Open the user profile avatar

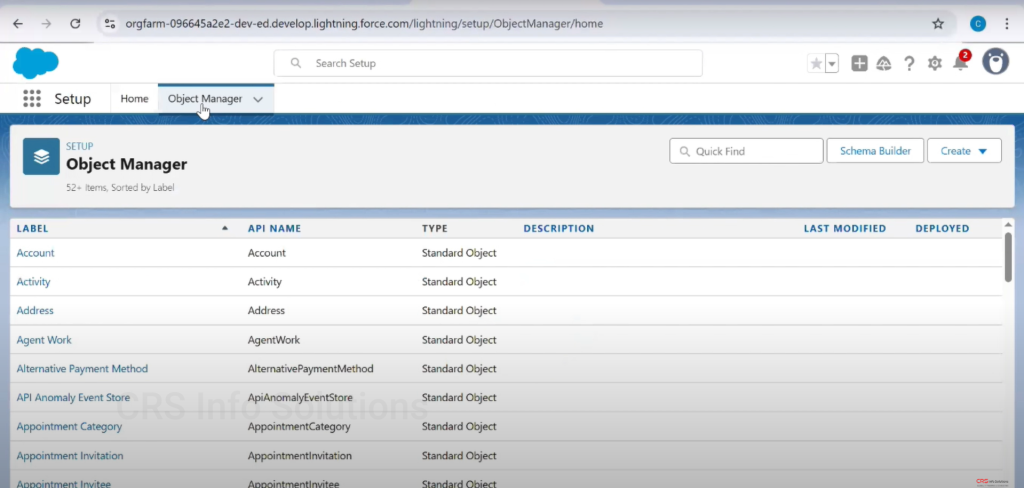pyautogui.click(x=995, y=62)
